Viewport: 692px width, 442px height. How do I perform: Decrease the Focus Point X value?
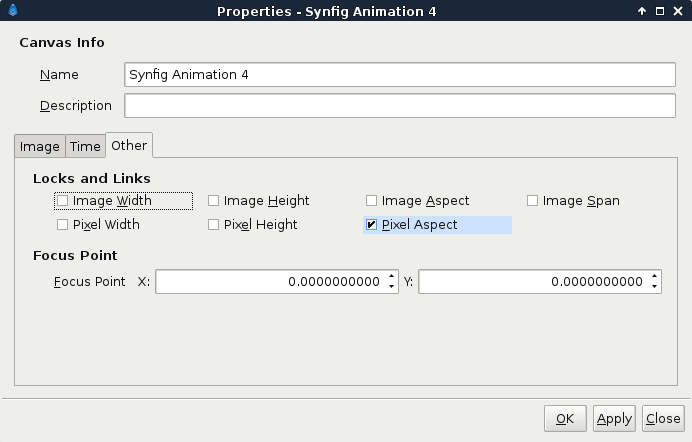click(x=391, y=286)
